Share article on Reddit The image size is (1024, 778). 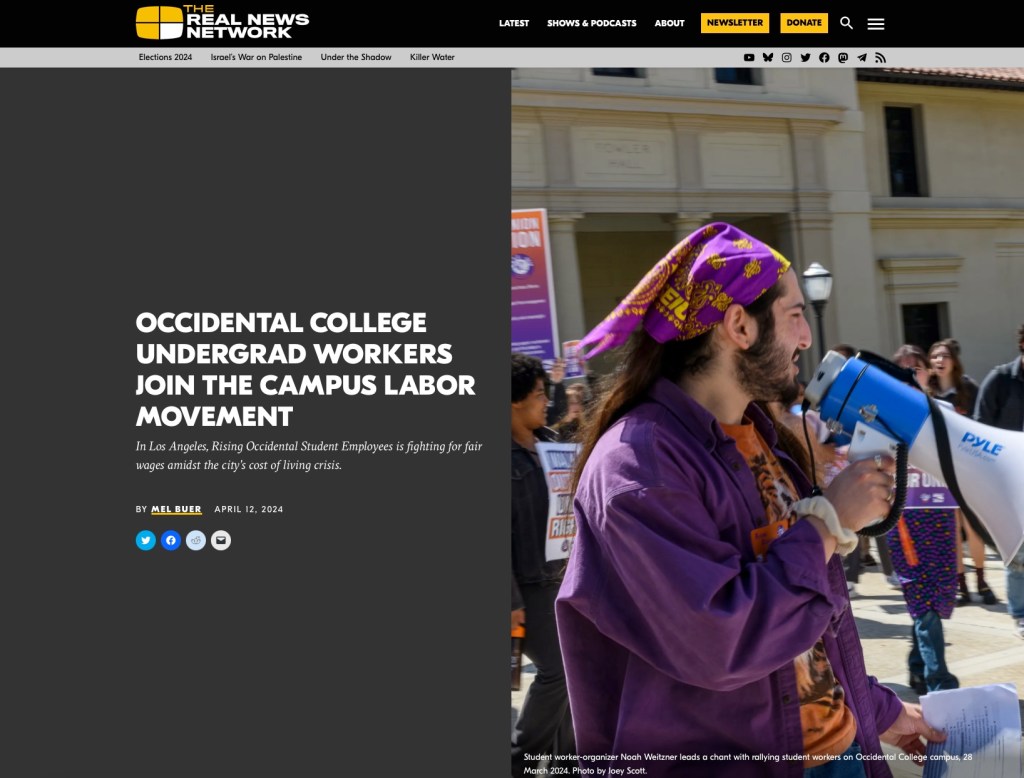click(196, 540)
